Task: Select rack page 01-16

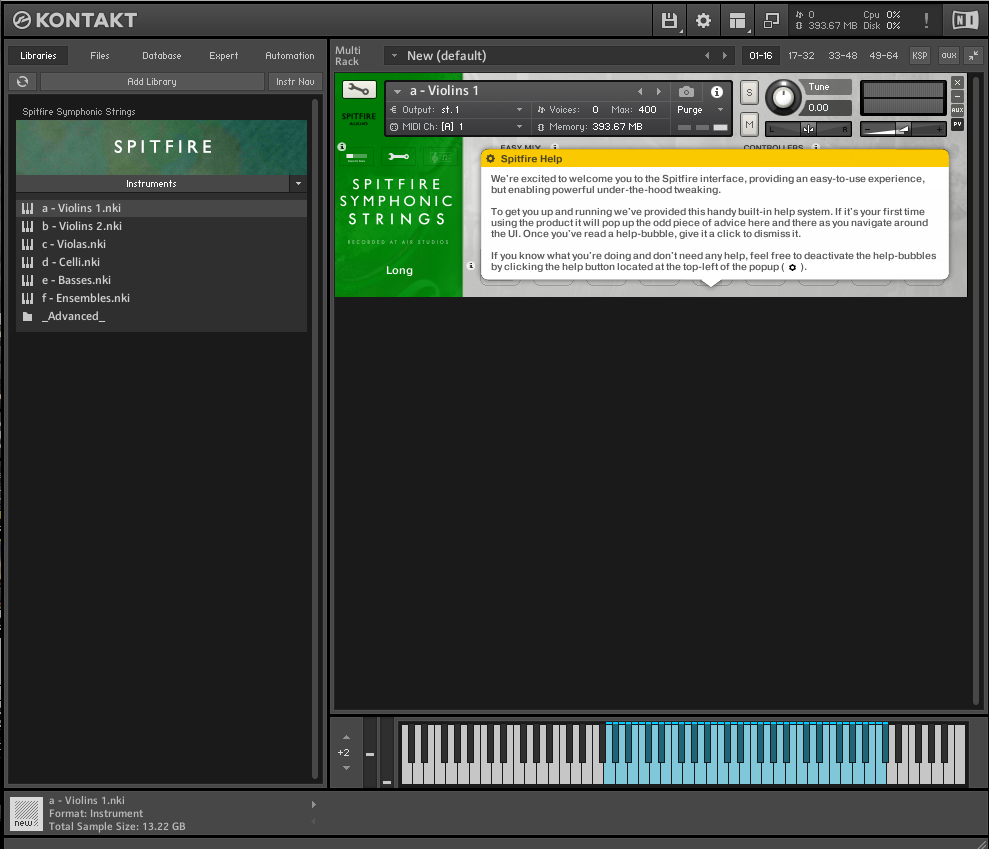Action: pyautogui.click(x=761, y=56)
